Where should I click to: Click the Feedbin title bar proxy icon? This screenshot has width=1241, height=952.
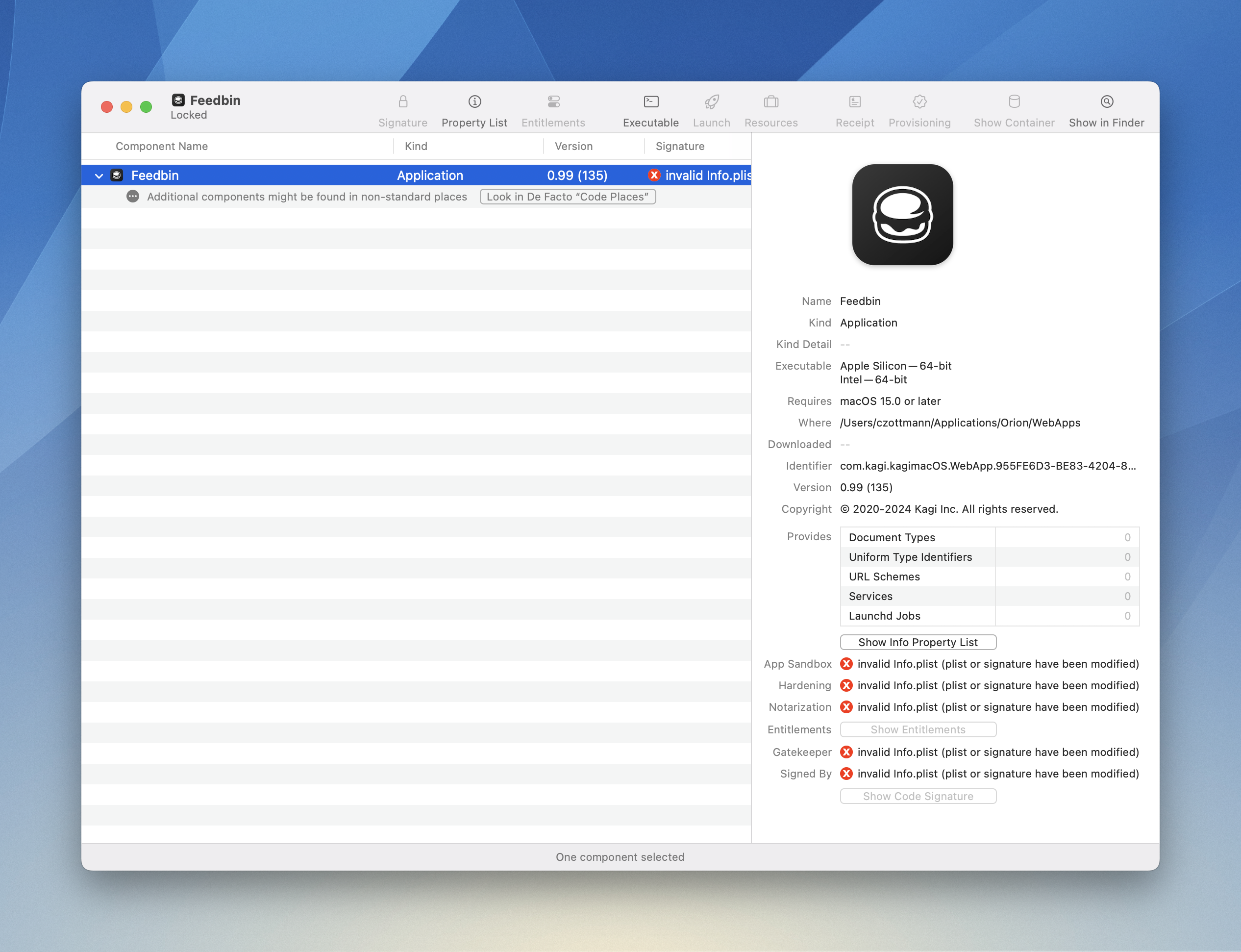point(178,100)
